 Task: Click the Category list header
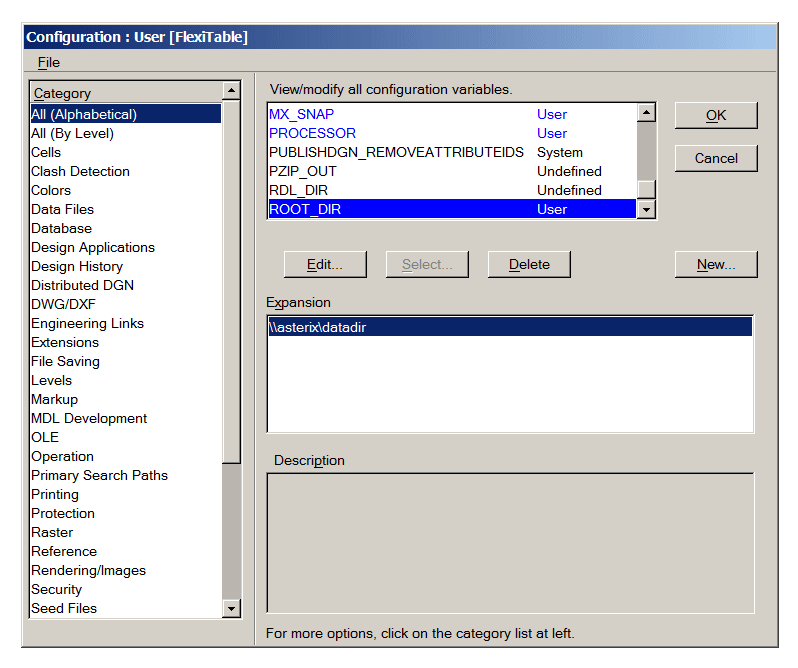tap(126, 93)
